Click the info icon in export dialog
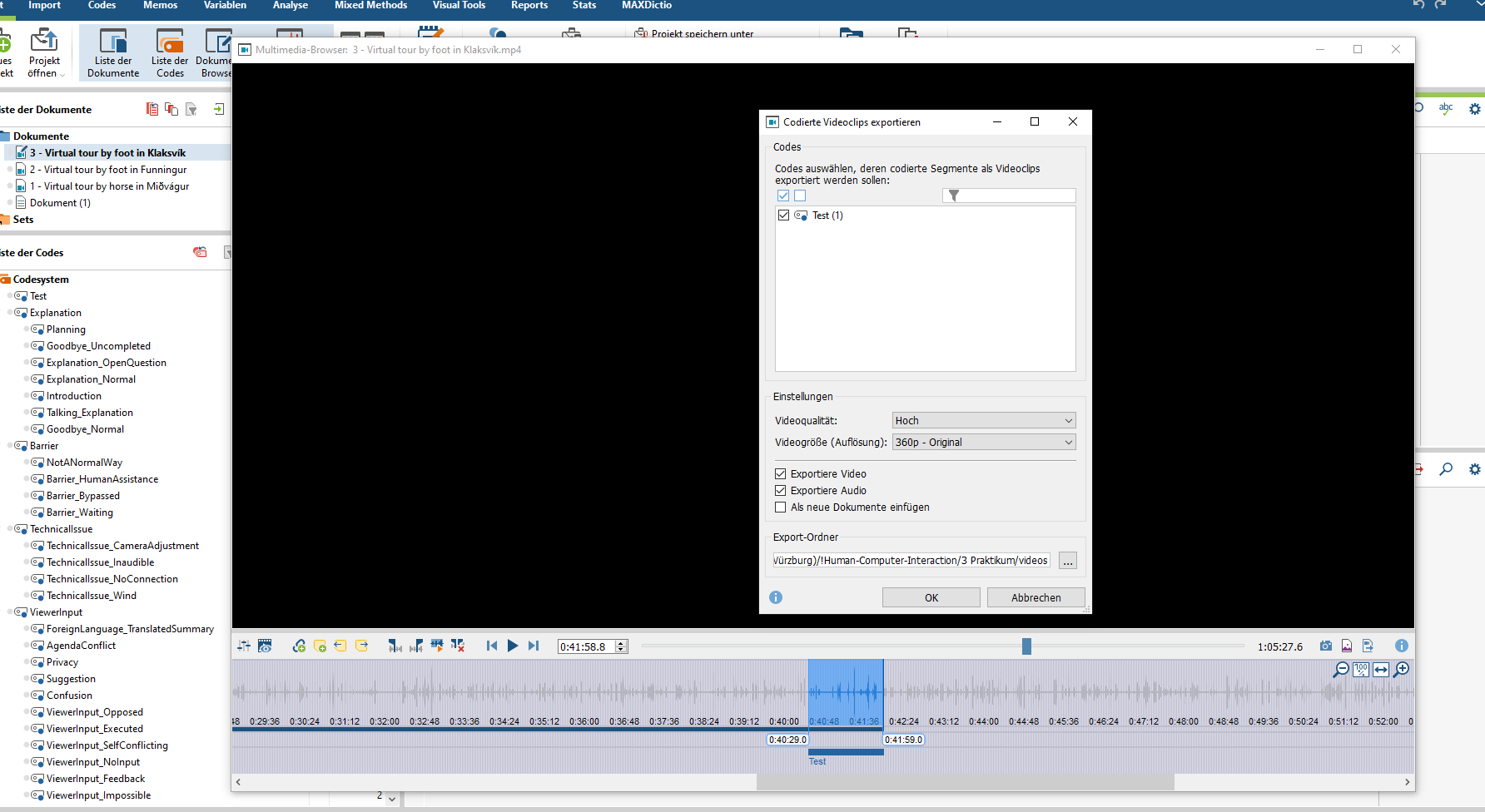 (x=776, y=597)
